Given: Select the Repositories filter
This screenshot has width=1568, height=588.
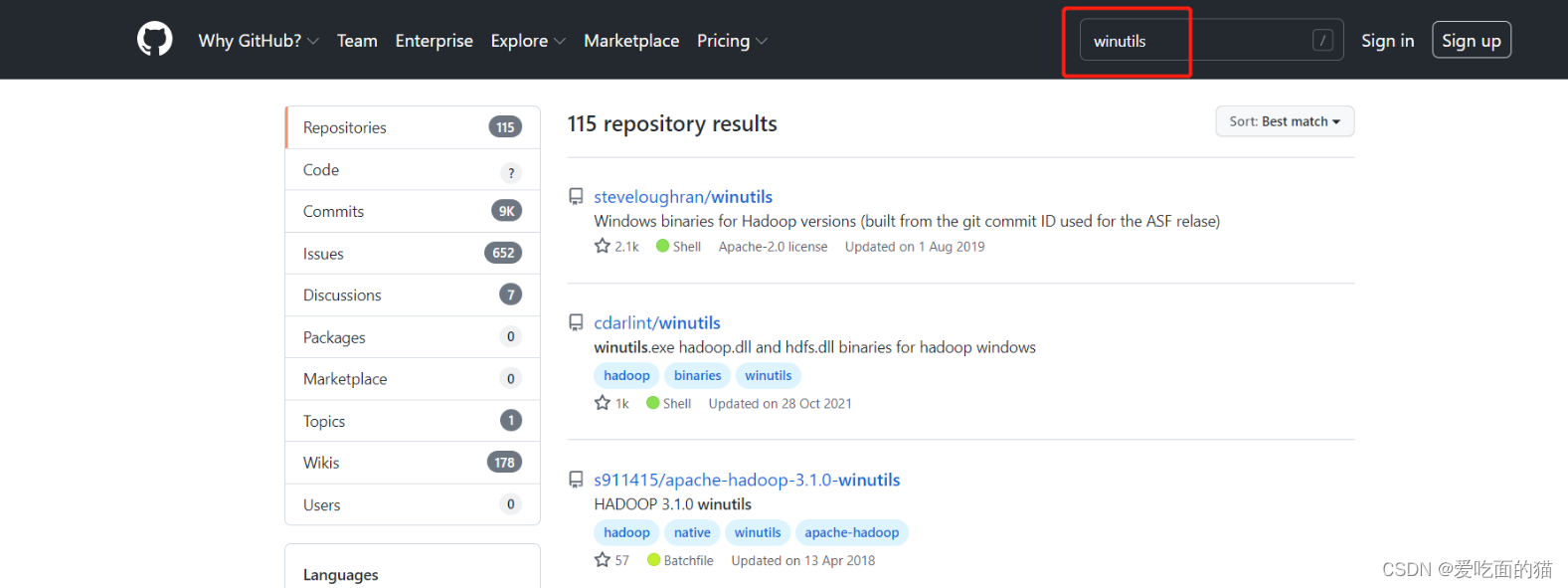Looking at the screenshot, I should [413, 127].
